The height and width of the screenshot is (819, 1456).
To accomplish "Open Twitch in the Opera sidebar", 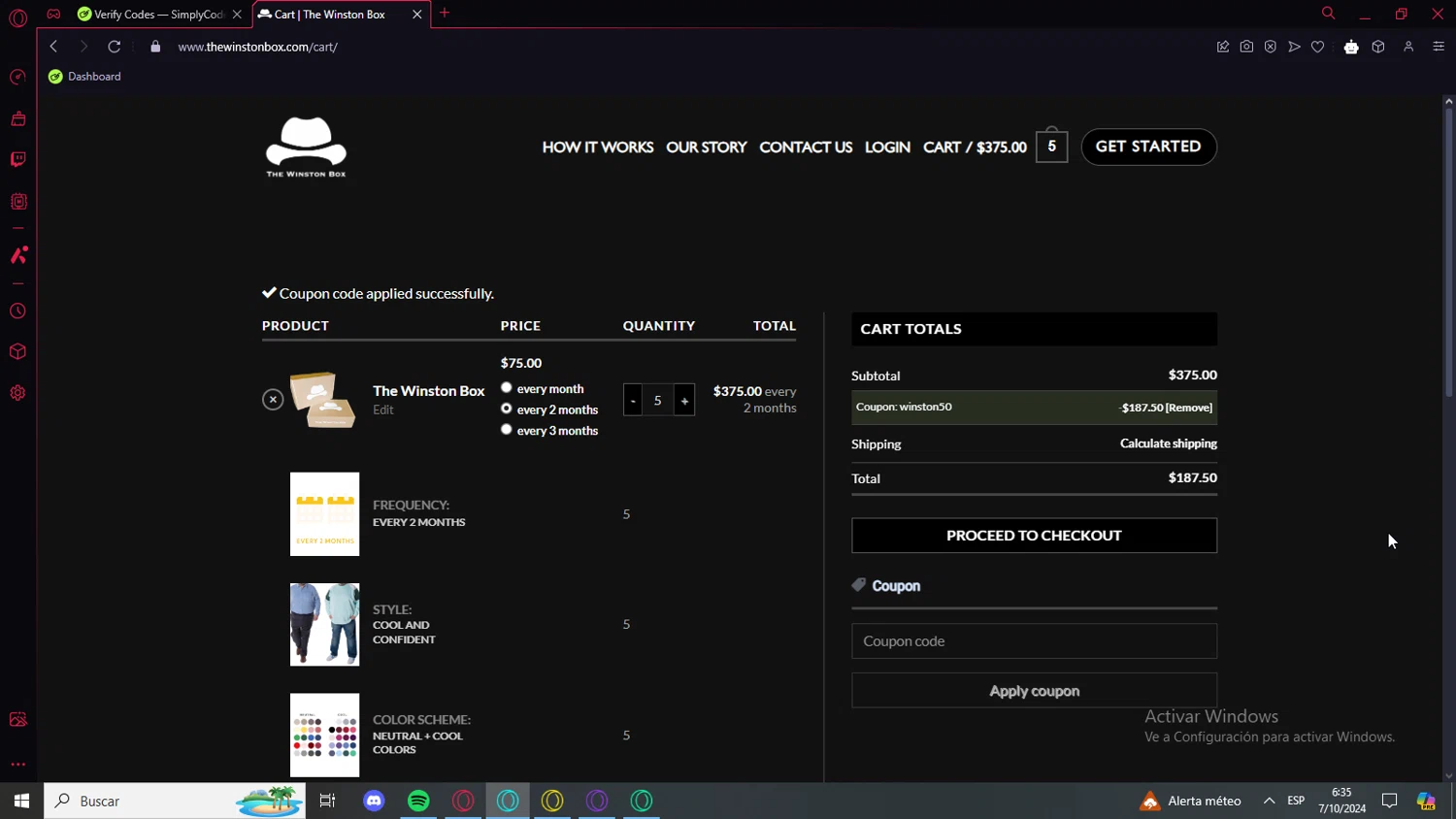I will click(17, 160).
